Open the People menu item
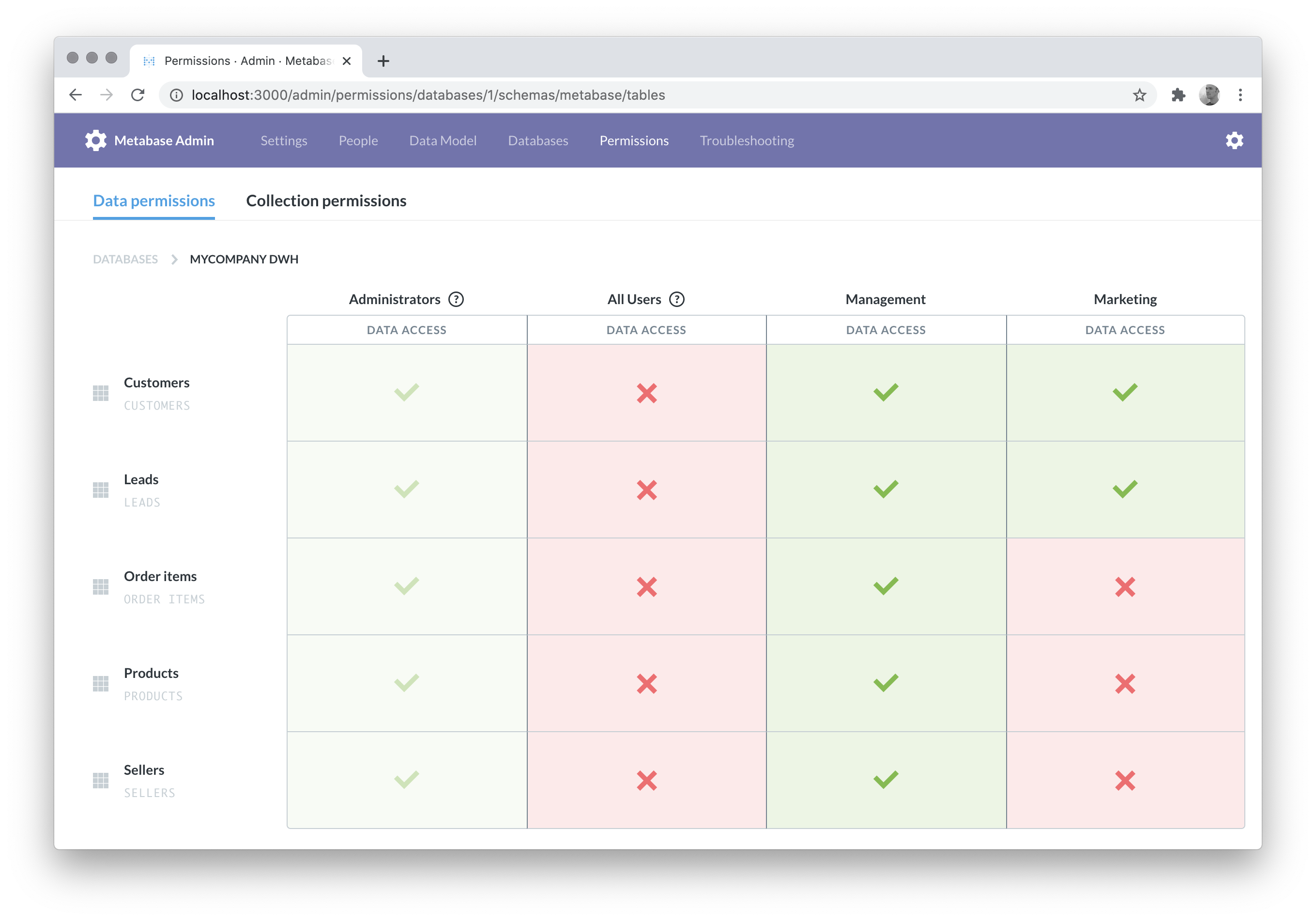Image resolution: width=1316 pixels, height=921 pixels. tap(359, 140)
